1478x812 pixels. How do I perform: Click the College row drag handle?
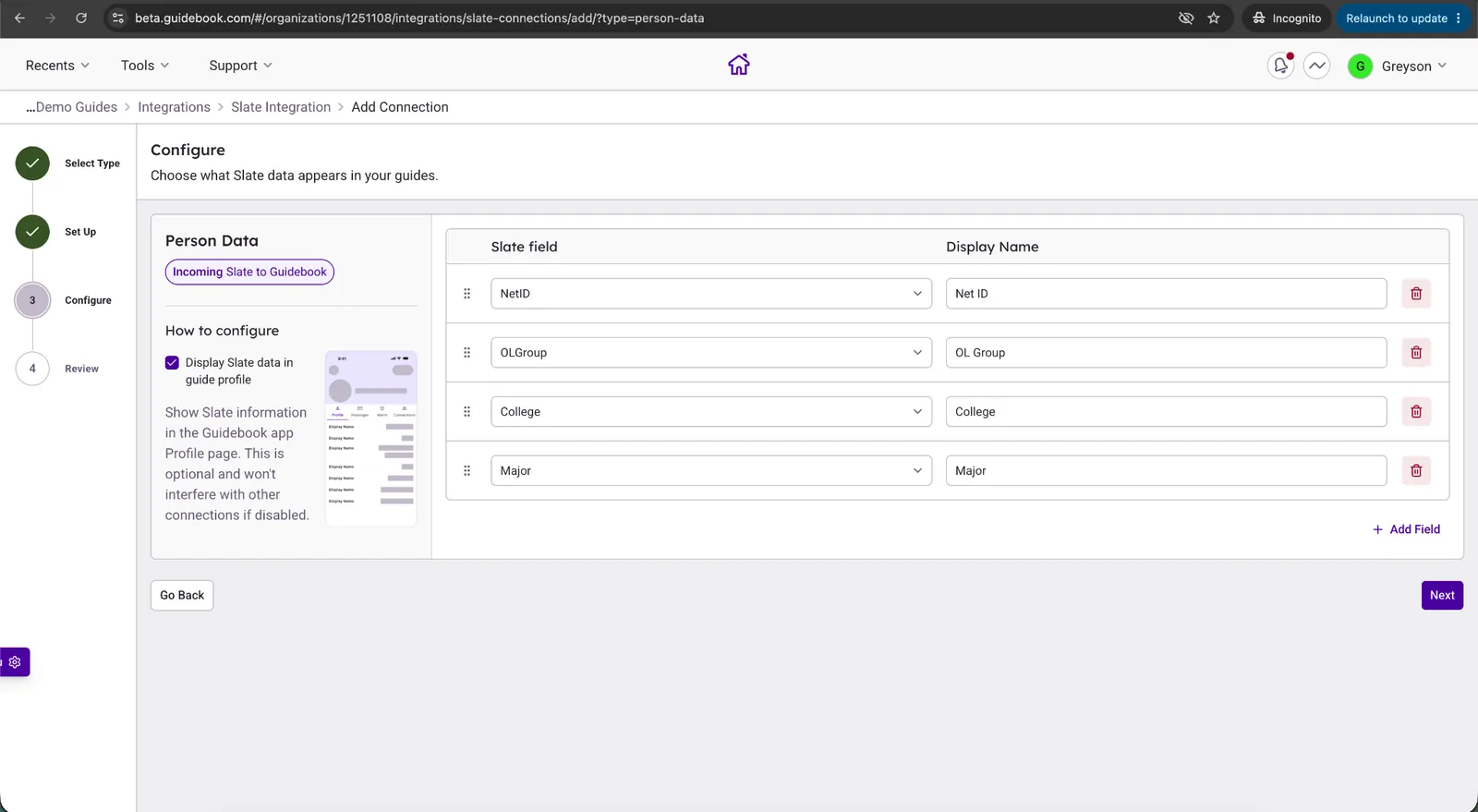pos(466,412)
